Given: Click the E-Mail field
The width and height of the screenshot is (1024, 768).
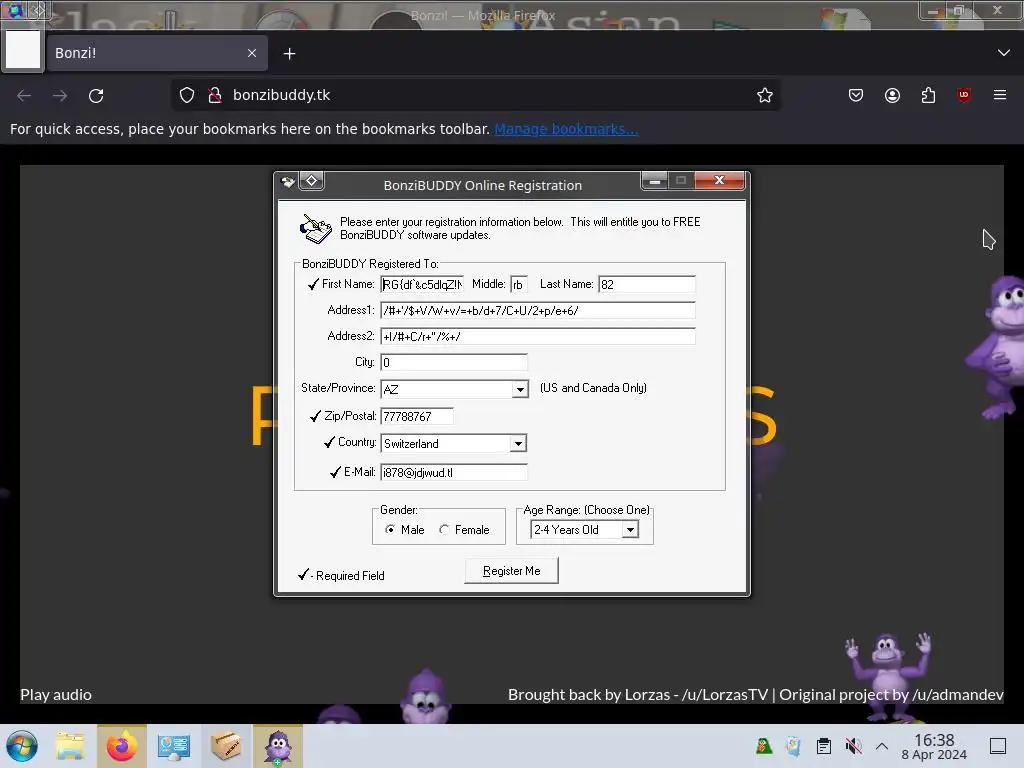Looking at the screenshot, I should point(454,472).
